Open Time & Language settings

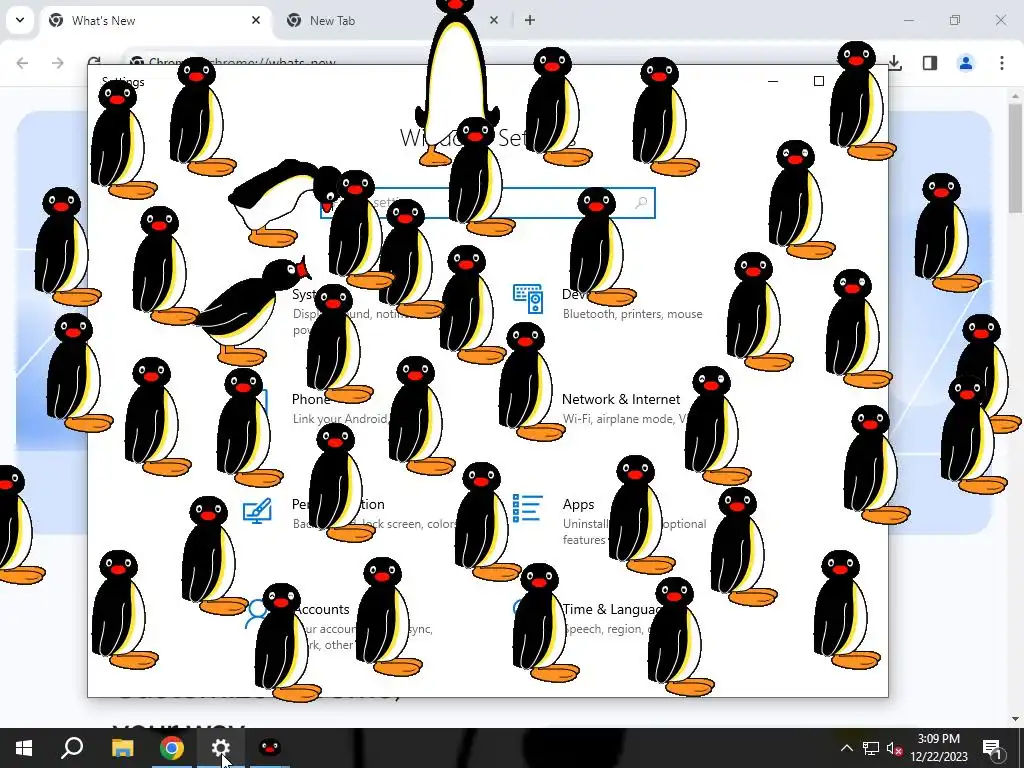click(x=614, y=609)
